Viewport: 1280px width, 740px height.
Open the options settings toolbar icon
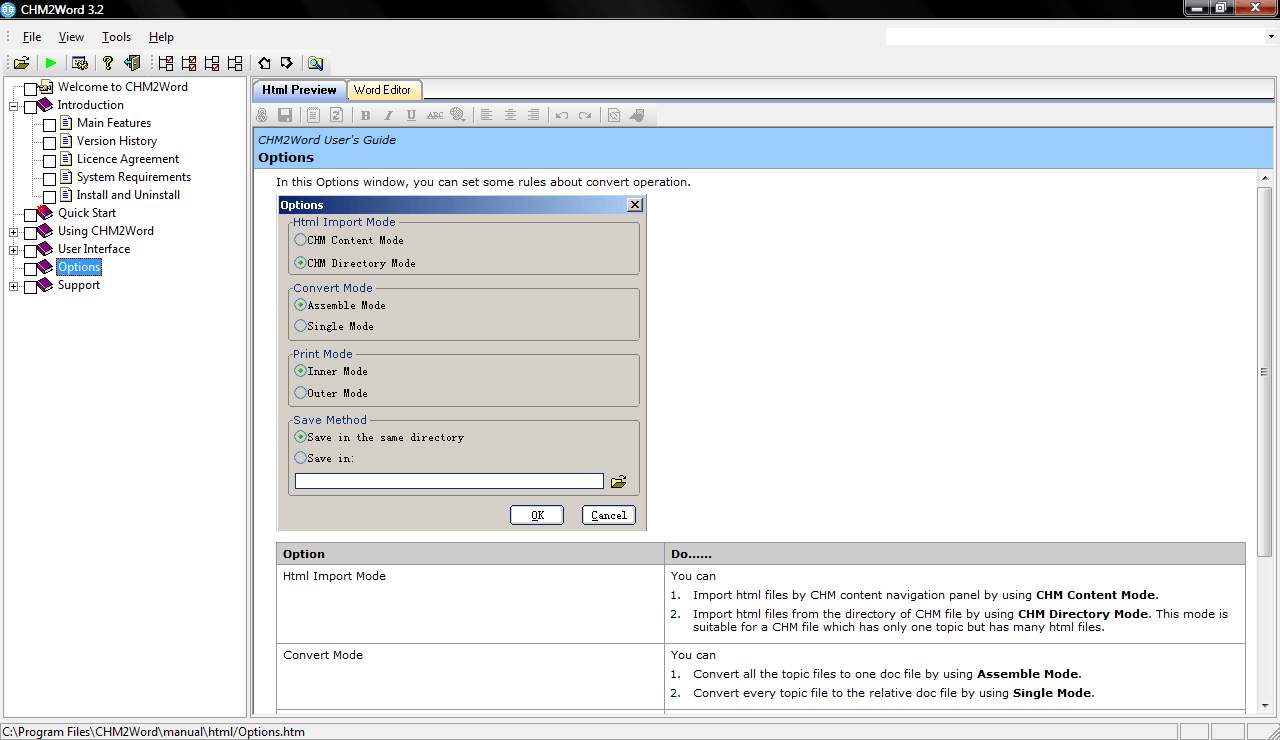click(x=80, y=63)
